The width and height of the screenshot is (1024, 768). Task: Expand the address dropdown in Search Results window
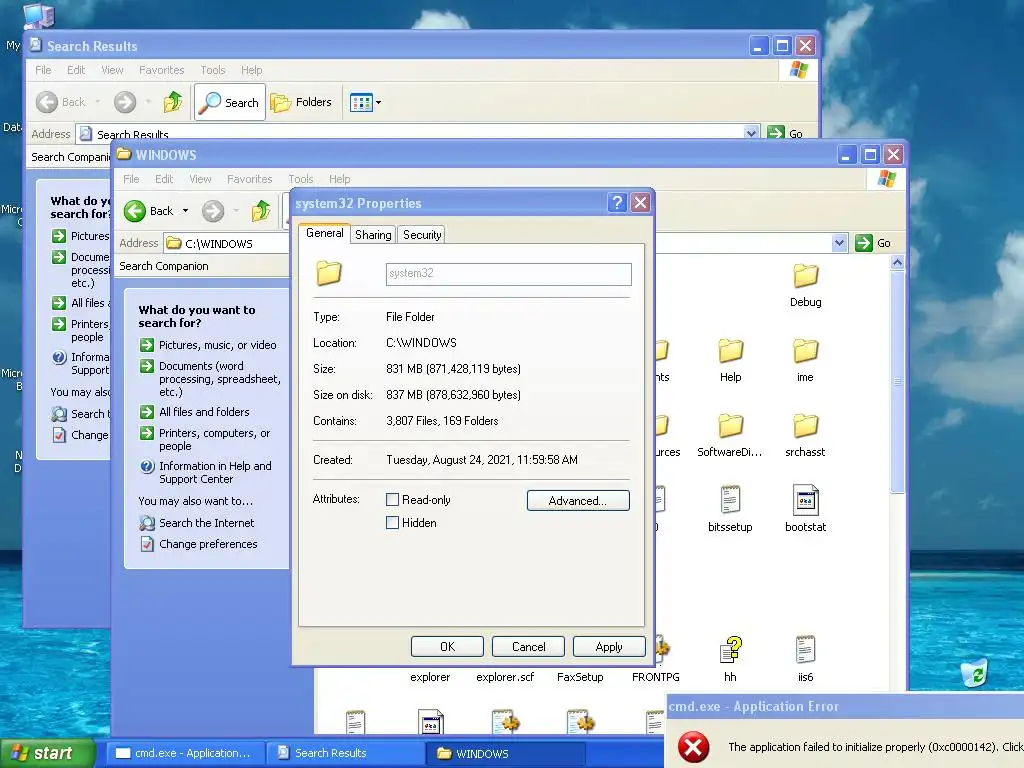tap(751, 133)
